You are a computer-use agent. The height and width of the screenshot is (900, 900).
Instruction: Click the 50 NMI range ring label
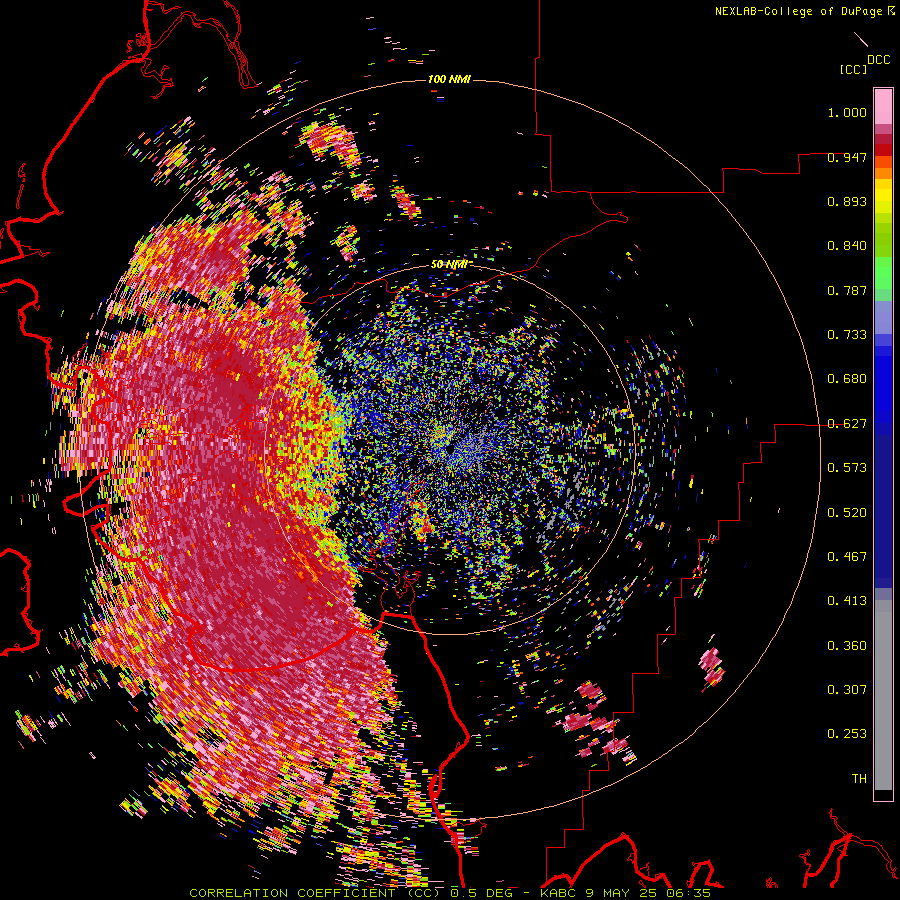[x=449, y=265]
